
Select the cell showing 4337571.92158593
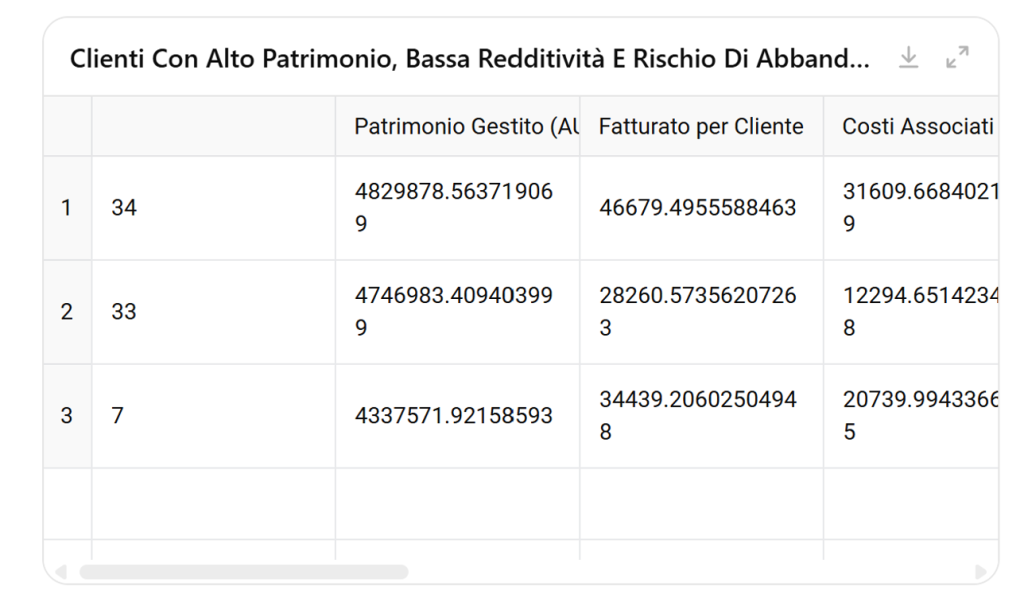click(458, 415)
